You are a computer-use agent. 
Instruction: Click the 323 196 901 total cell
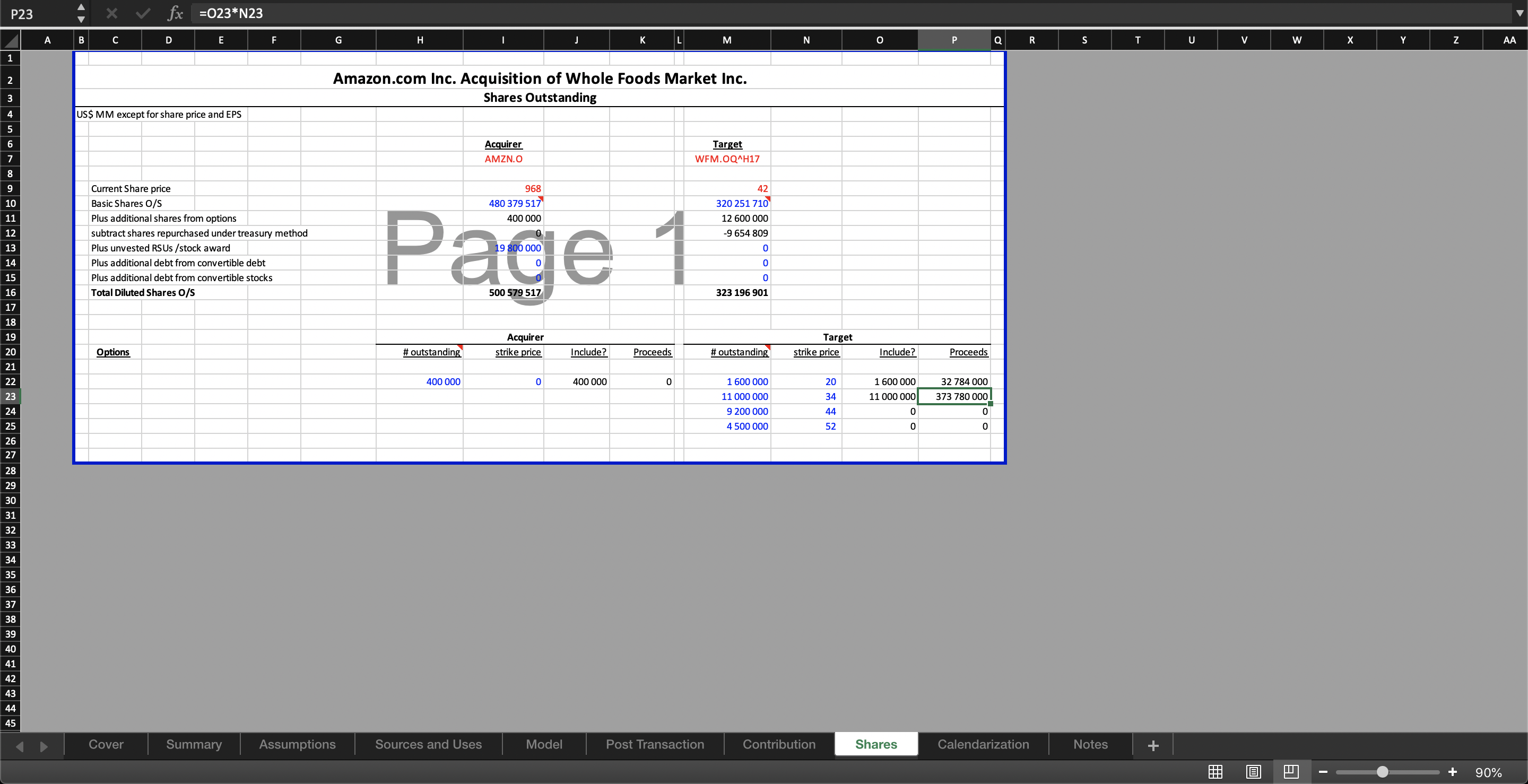pyautogui.click(x=727, y=292)
